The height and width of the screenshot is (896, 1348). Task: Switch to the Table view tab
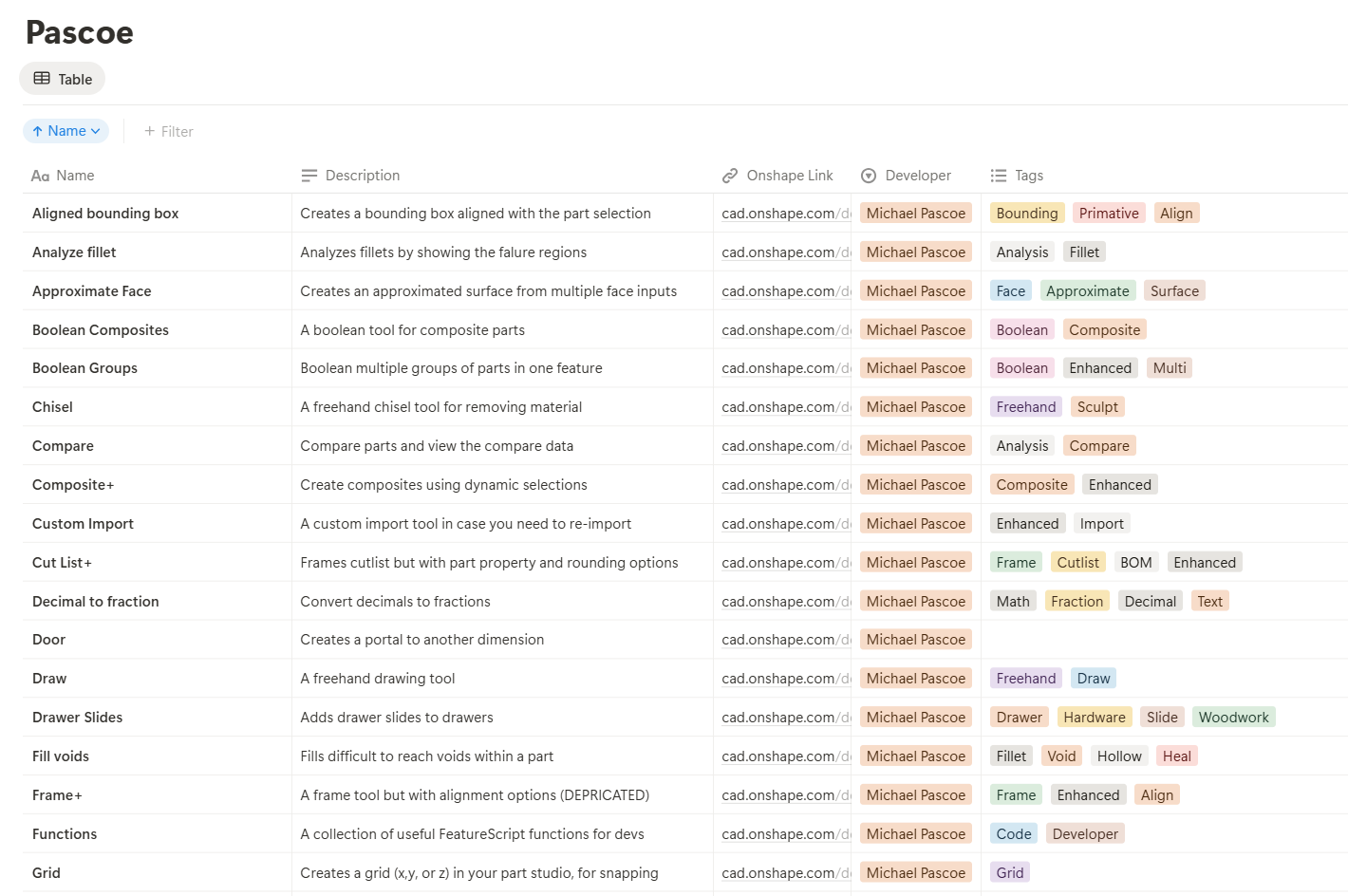(63, 79)
